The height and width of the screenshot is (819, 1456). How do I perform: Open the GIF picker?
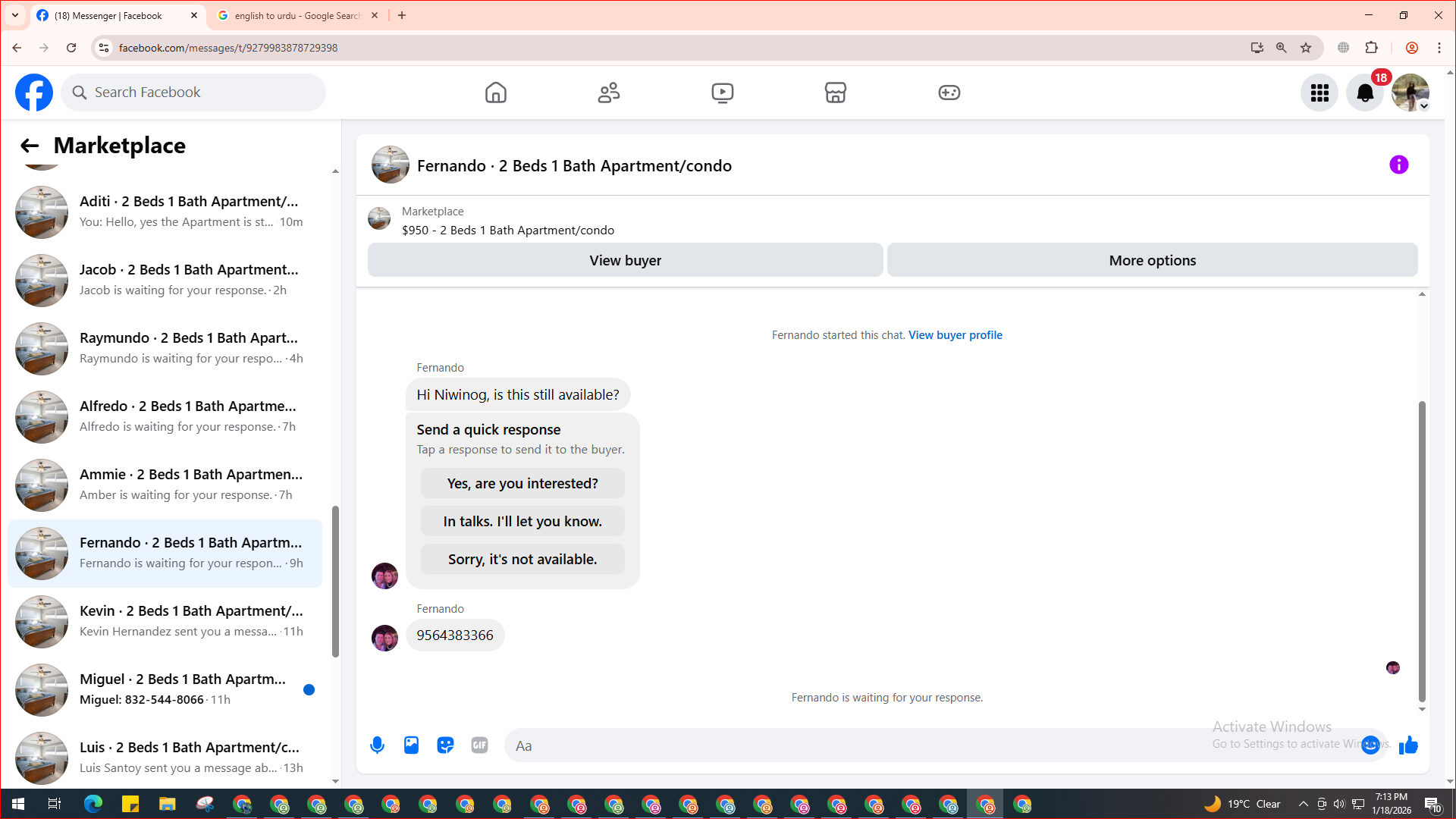click(479, 745)
